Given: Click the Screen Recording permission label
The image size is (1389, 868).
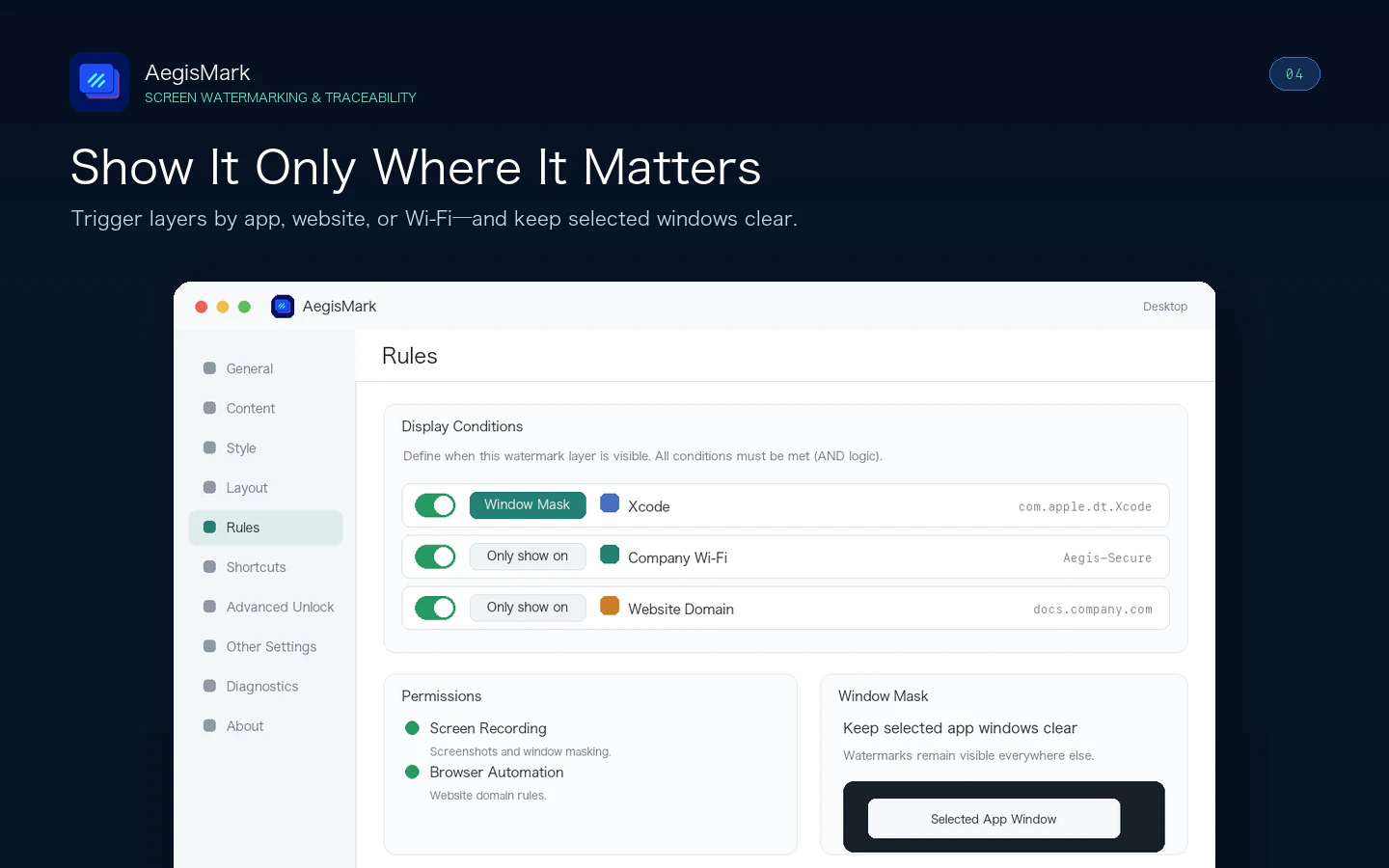Looking at the screenshot, I should [x=488, y=728].
